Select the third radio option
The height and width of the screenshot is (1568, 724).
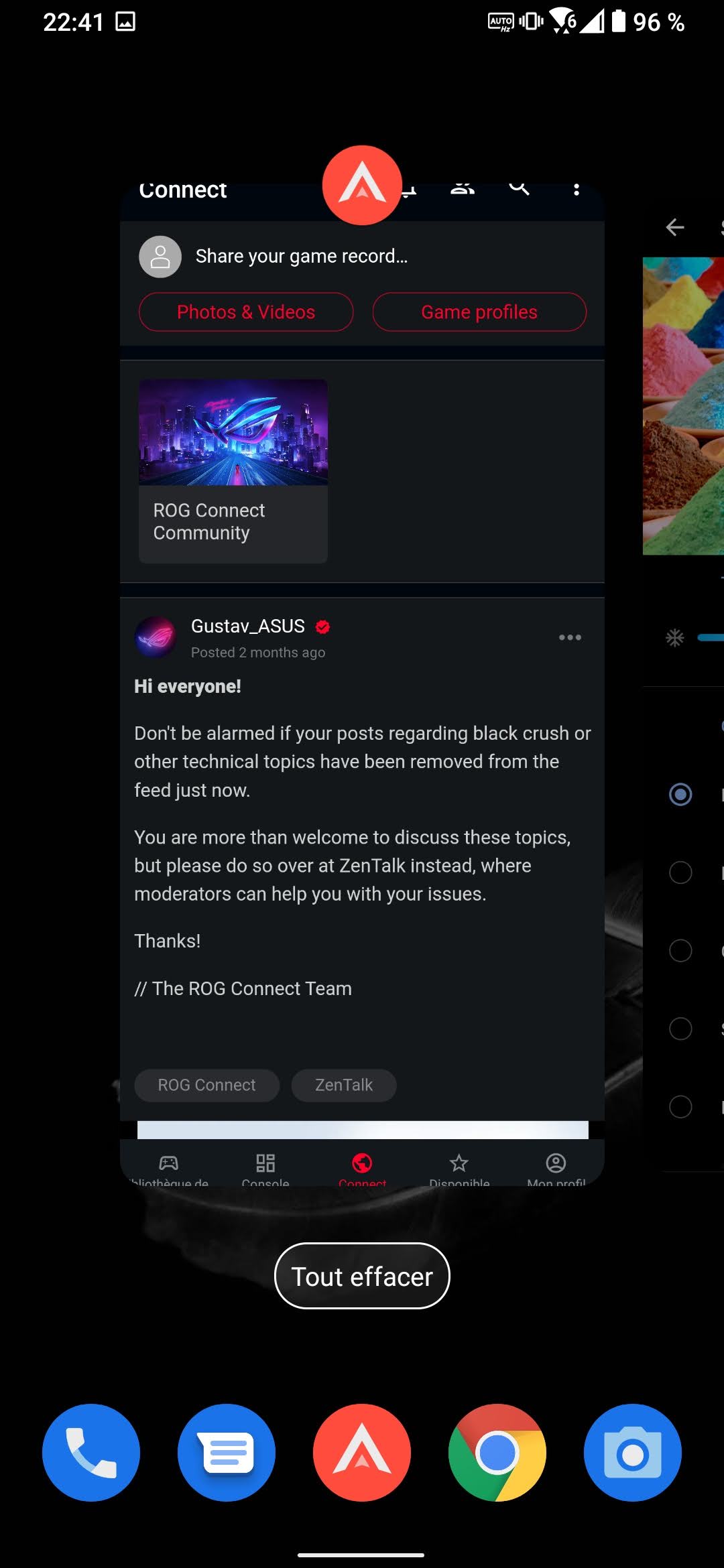[680, 950]
